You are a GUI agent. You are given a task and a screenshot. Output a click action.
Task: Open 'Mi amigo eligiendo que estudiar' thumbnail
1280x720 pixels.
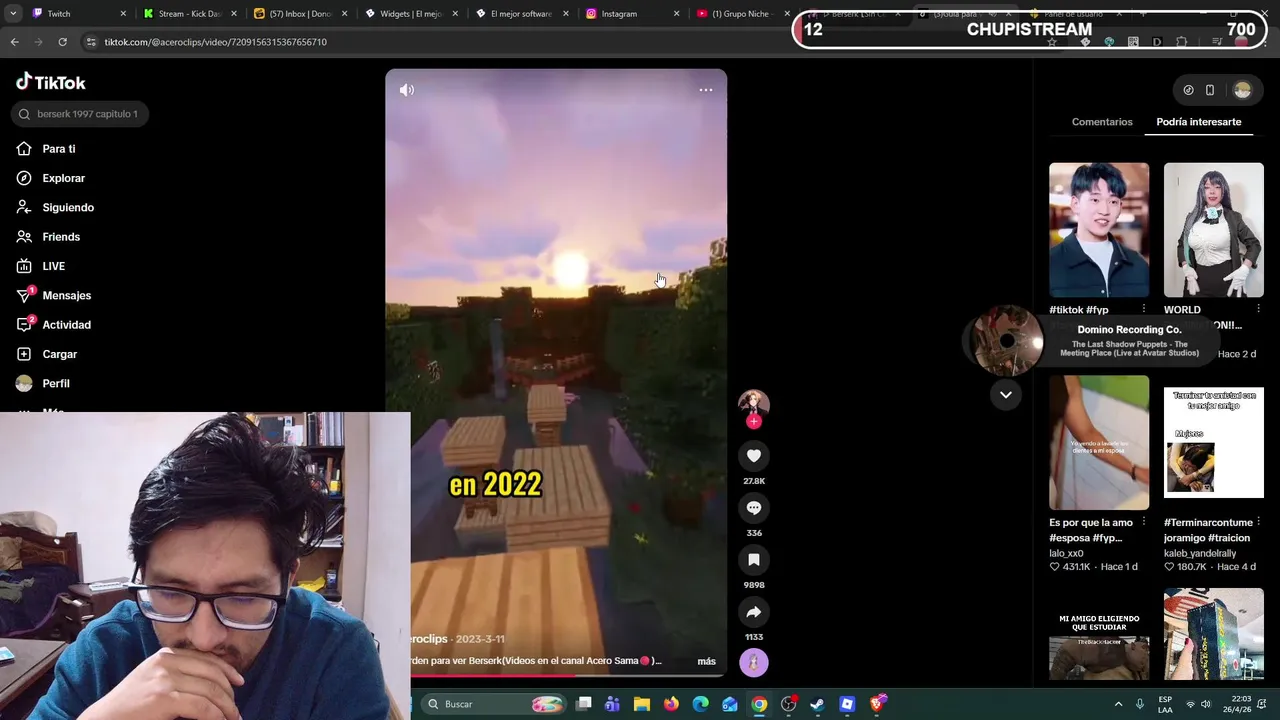click(x=1099, y=634)
